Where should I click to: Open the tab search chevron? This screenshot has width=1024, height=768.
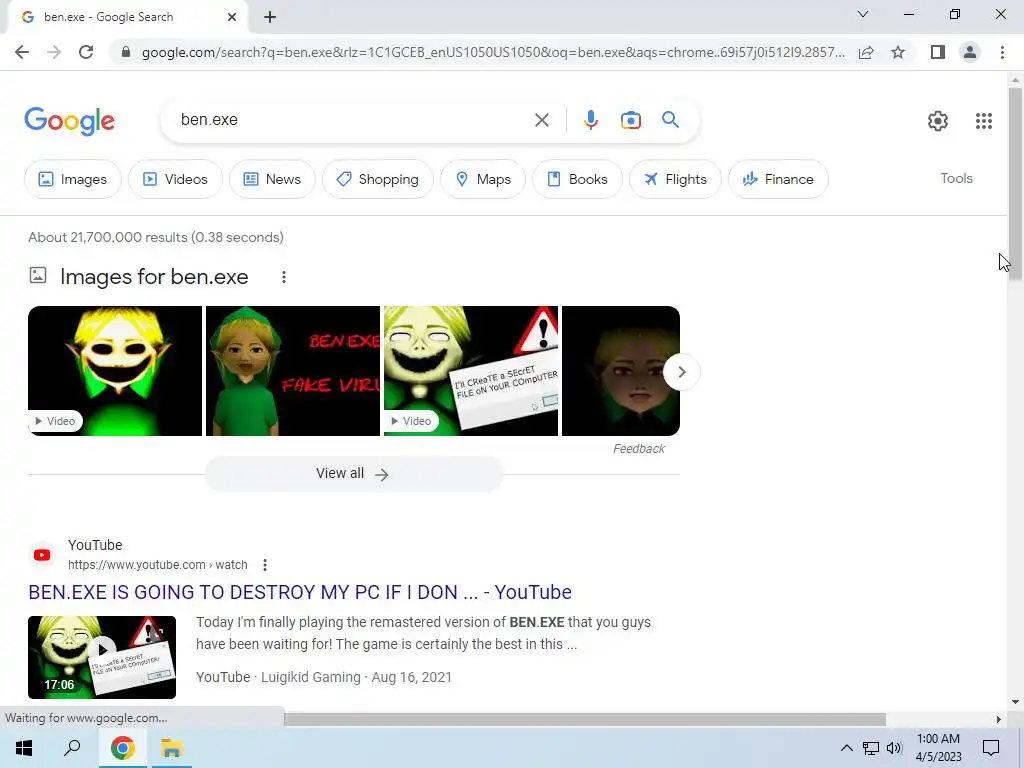[x=863, y=14]
